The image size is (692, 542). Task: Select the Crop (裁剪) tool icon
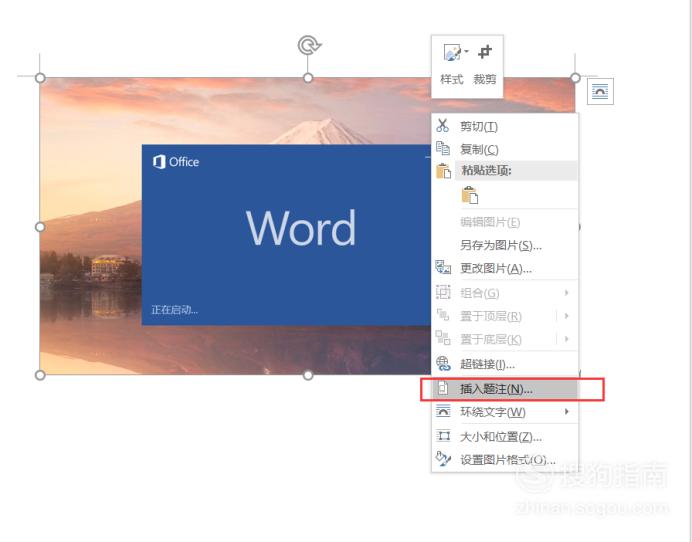pos(485,52)
